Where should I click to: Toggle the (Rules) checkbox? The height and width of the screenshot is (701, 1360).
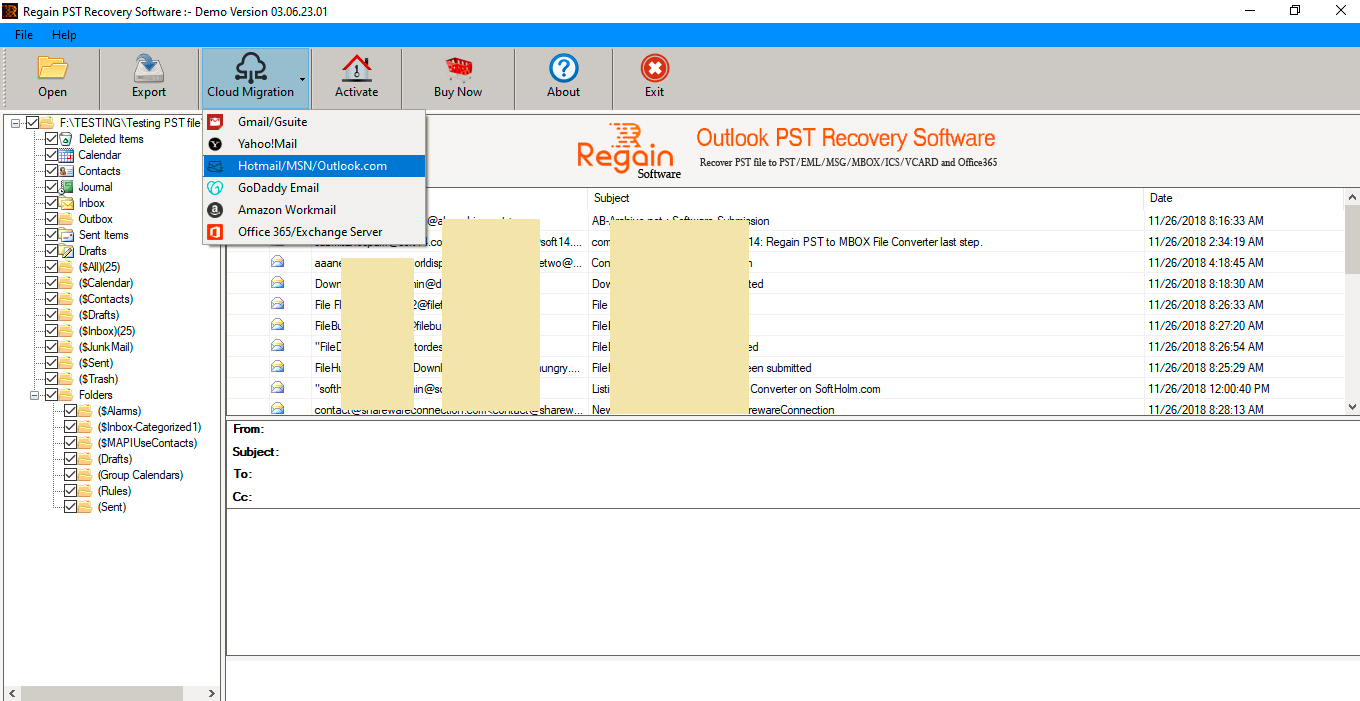tap(70, 491)
